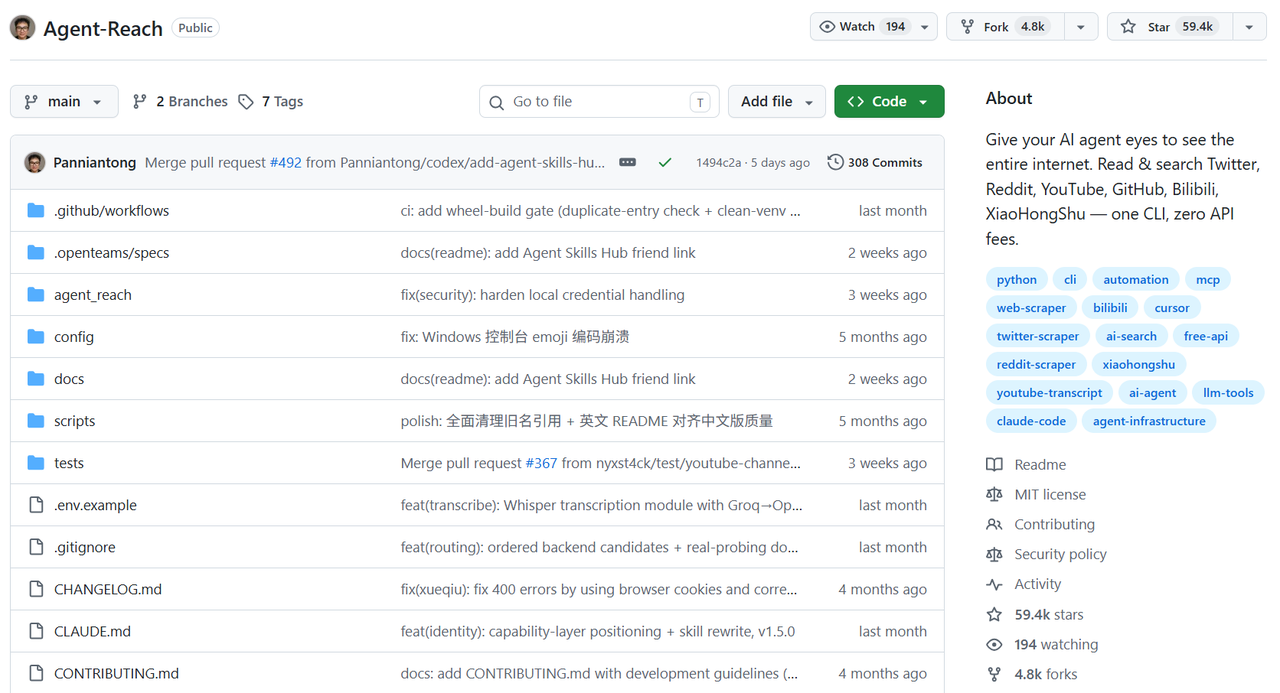Star the Agent-Reach repository

pyautogui.click(x=1170, y=27)
